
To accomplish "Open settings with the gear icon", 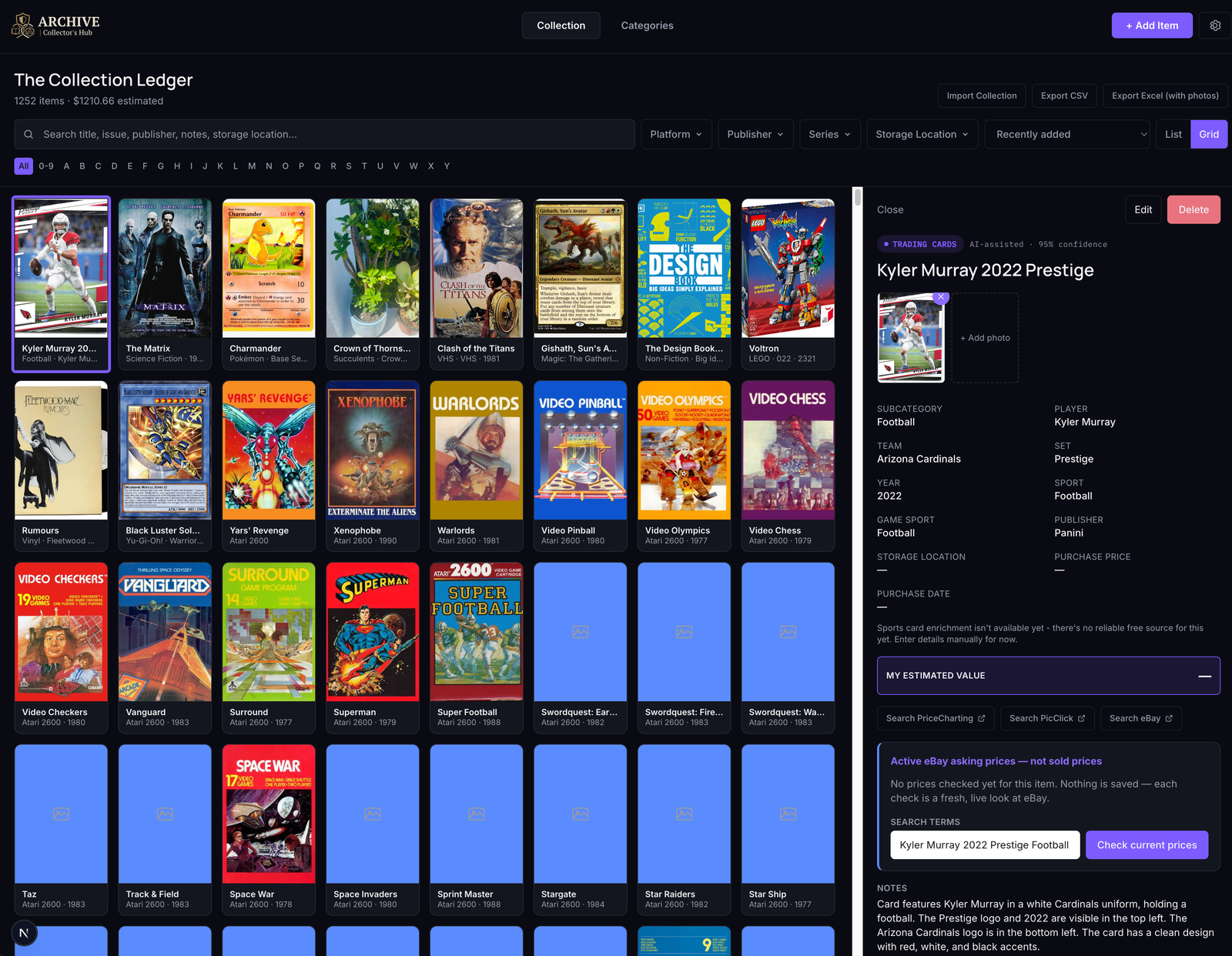I will coord(1215,25).
